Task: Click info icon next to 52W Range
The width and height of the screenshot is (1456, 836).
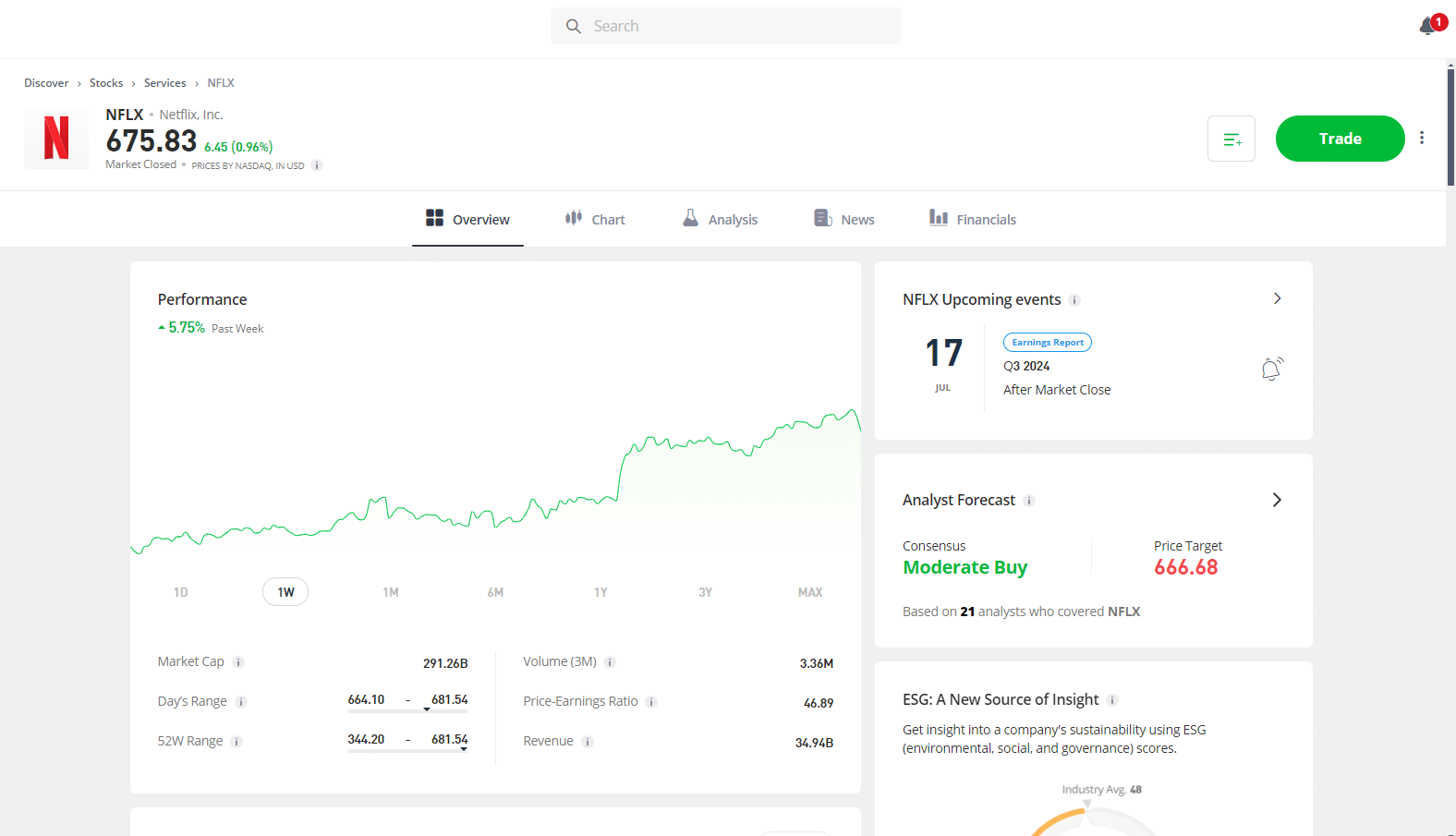Action: [237, 742]
